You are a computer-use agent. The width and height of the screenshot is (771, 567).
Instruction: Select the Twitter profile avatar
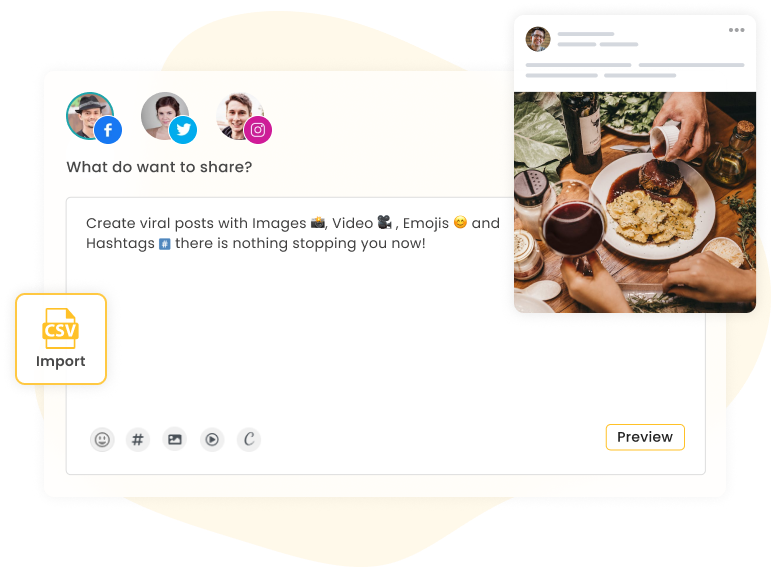(165, 116)
